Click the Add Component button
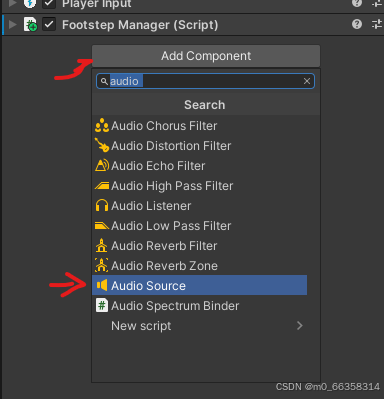 [x=206, y=56]
